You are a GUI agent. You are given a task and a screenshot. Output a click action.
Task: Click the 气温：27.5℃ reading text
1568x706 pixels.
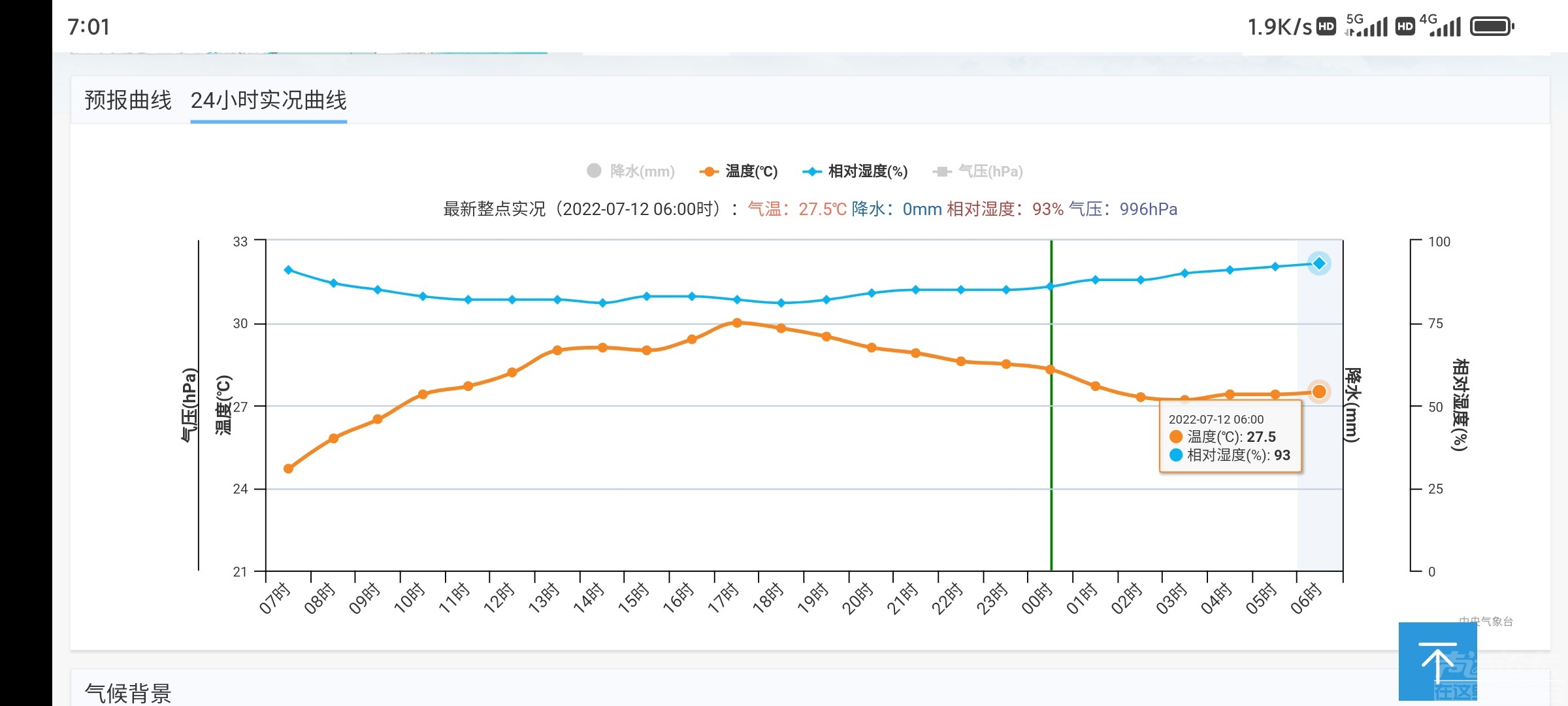point(797,209)
